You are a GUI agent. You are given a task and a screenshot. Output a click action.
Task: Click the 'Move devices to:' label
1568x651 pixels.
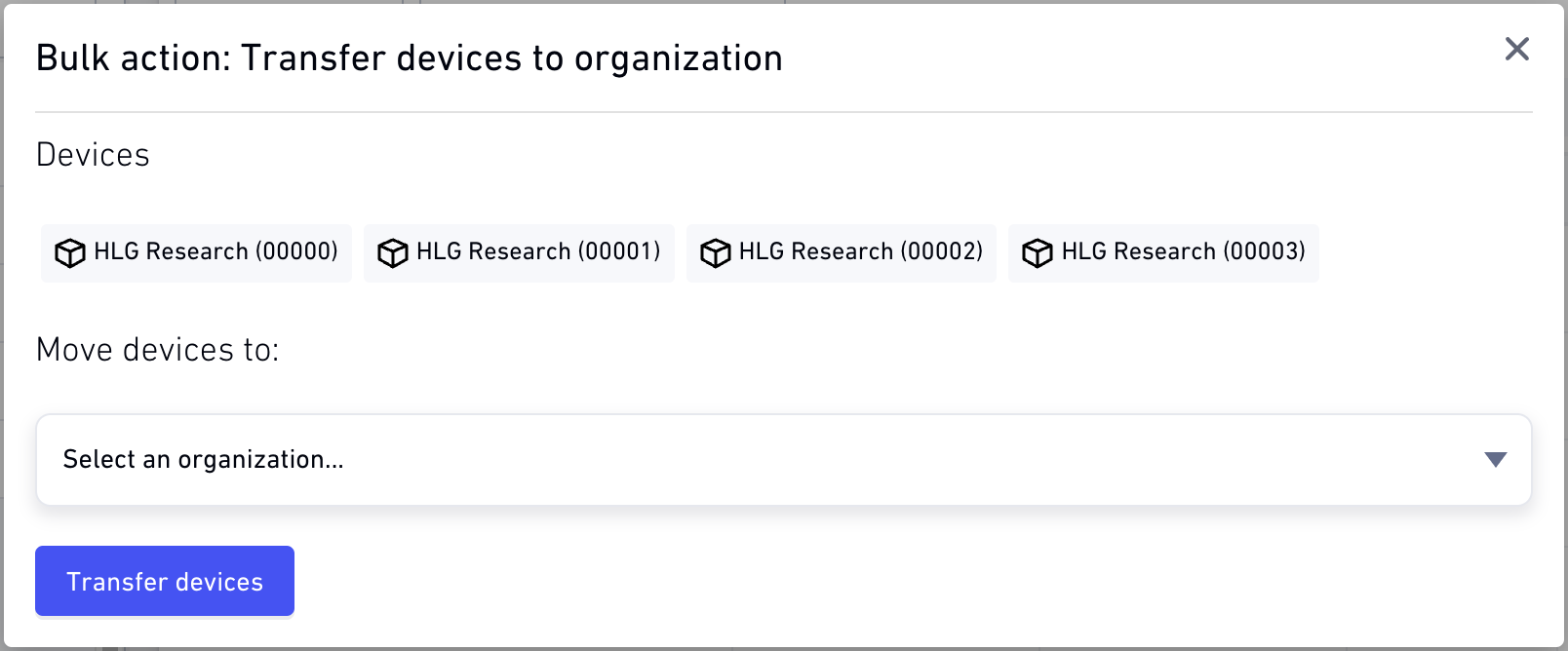tap(158, 350)
